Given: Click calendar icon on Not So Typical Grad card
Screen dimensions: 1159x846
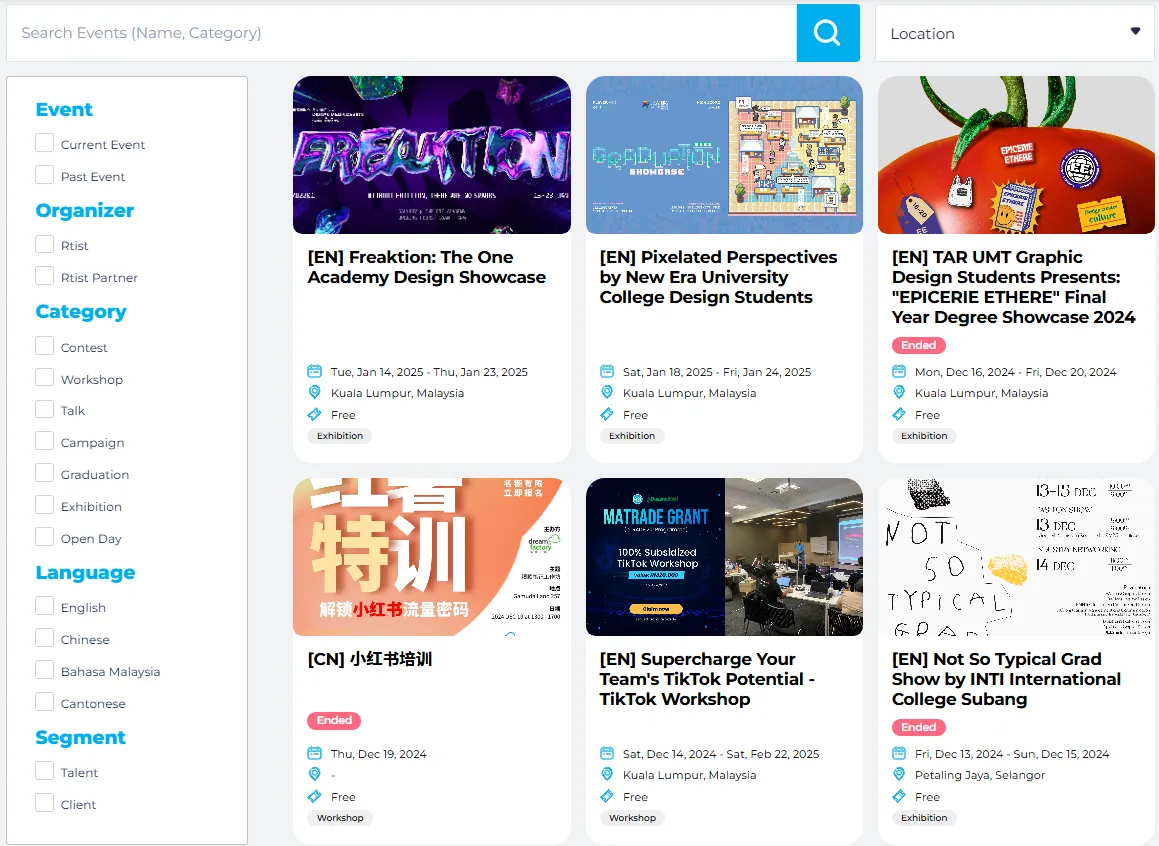Looking at the screenshot, I should click(899, 753).
